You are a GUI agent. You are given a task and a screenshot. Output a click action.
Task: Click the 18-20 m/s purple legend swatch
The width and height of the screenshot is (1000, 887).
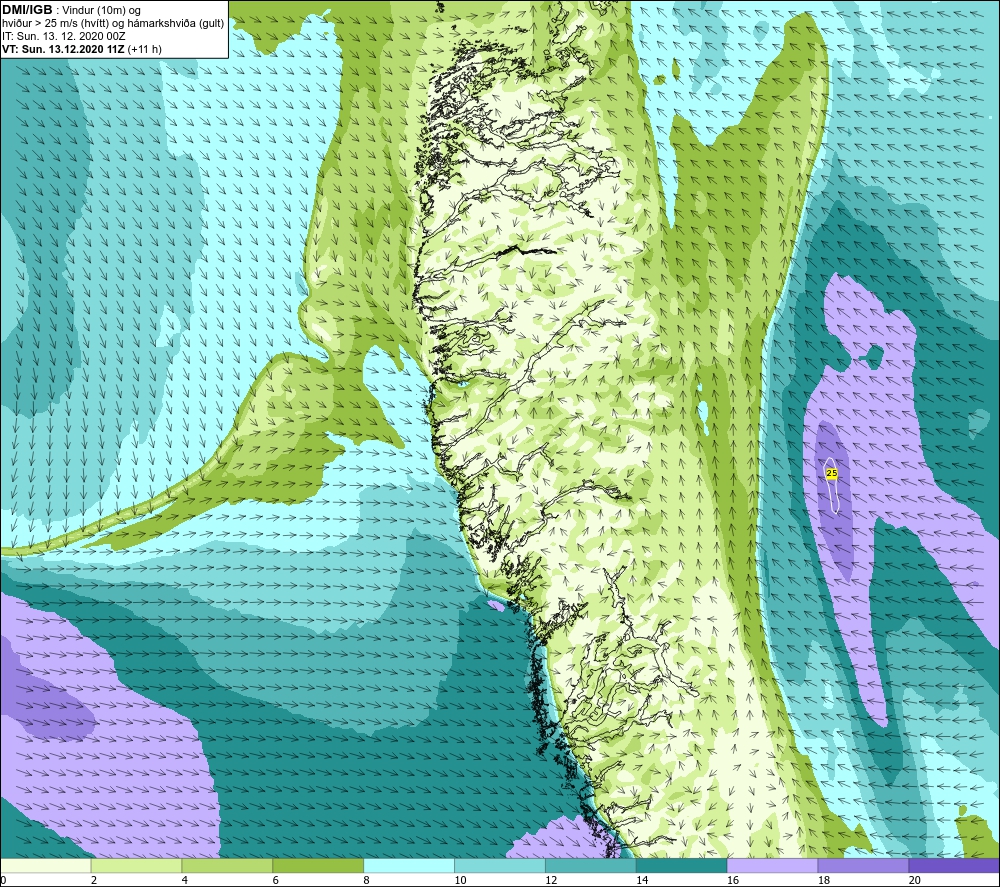click(863, 866)
